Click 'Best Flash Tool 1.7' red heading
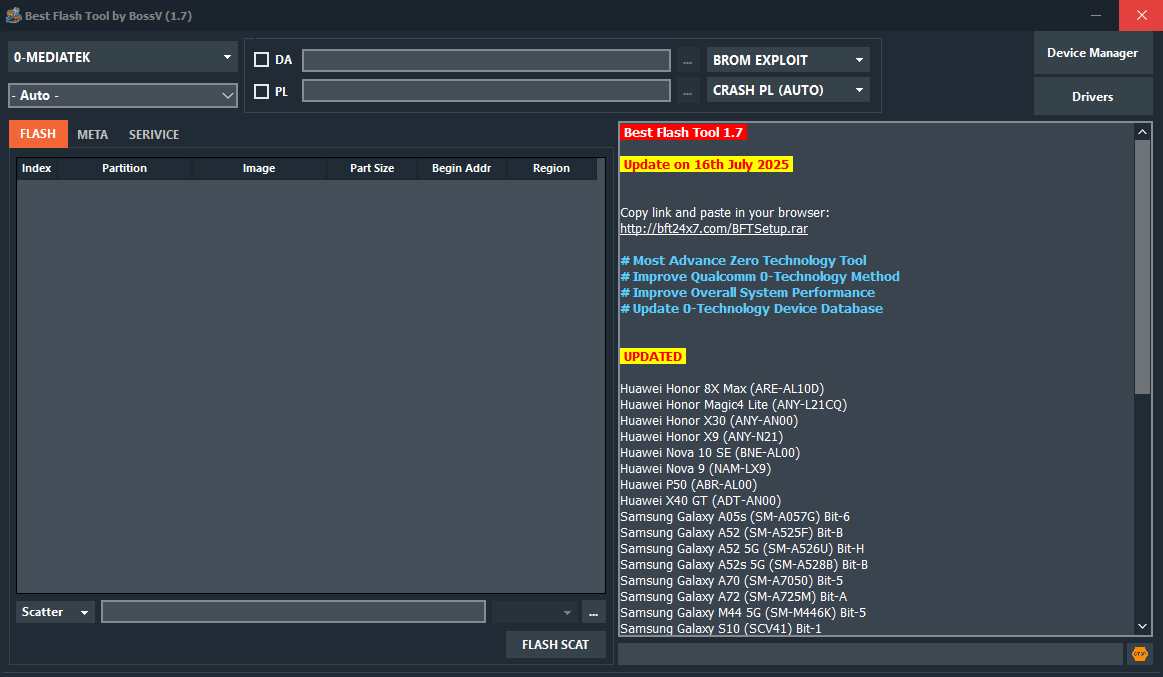This screenshot has width=1163, height=677. click(683, 133)
